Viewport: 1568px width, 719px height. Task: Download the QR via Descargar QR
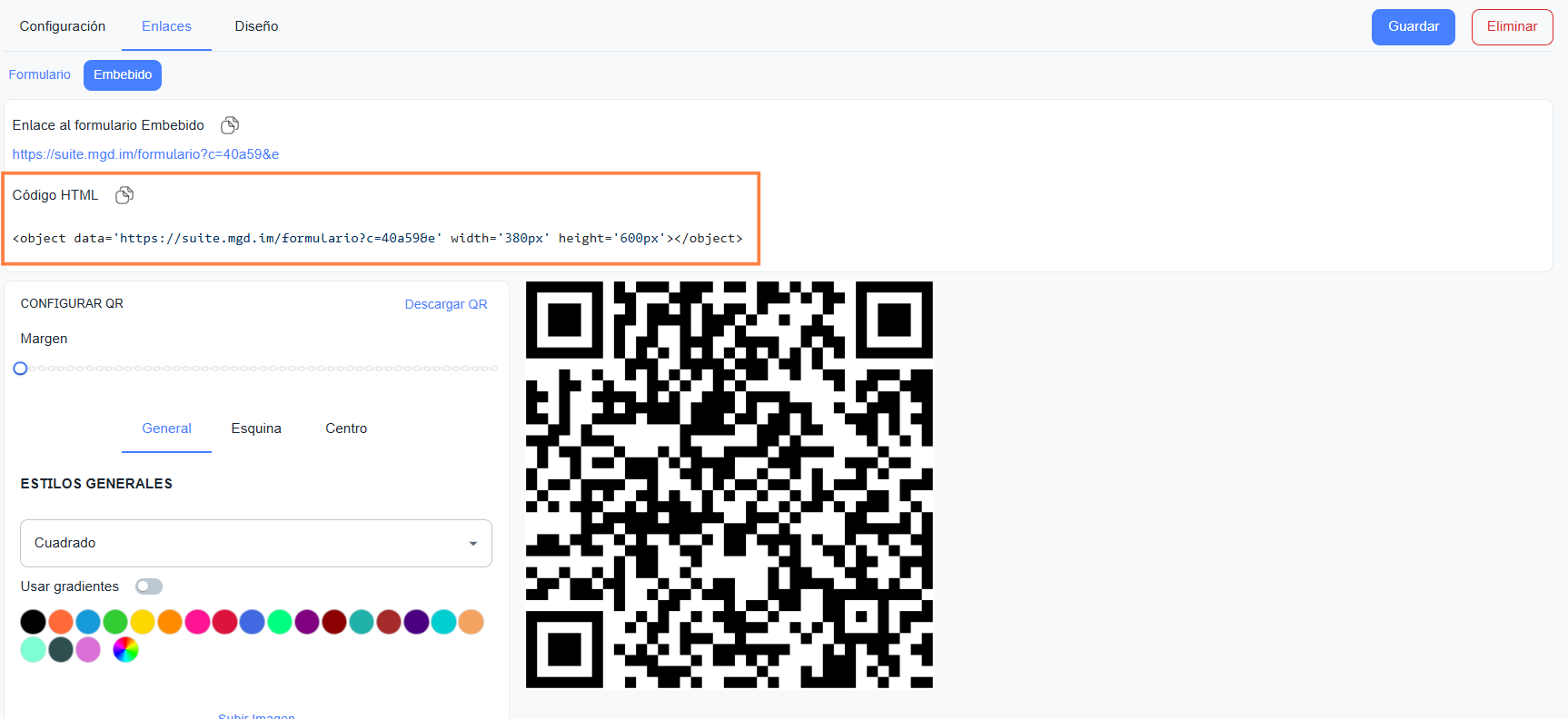coord(446,304)
